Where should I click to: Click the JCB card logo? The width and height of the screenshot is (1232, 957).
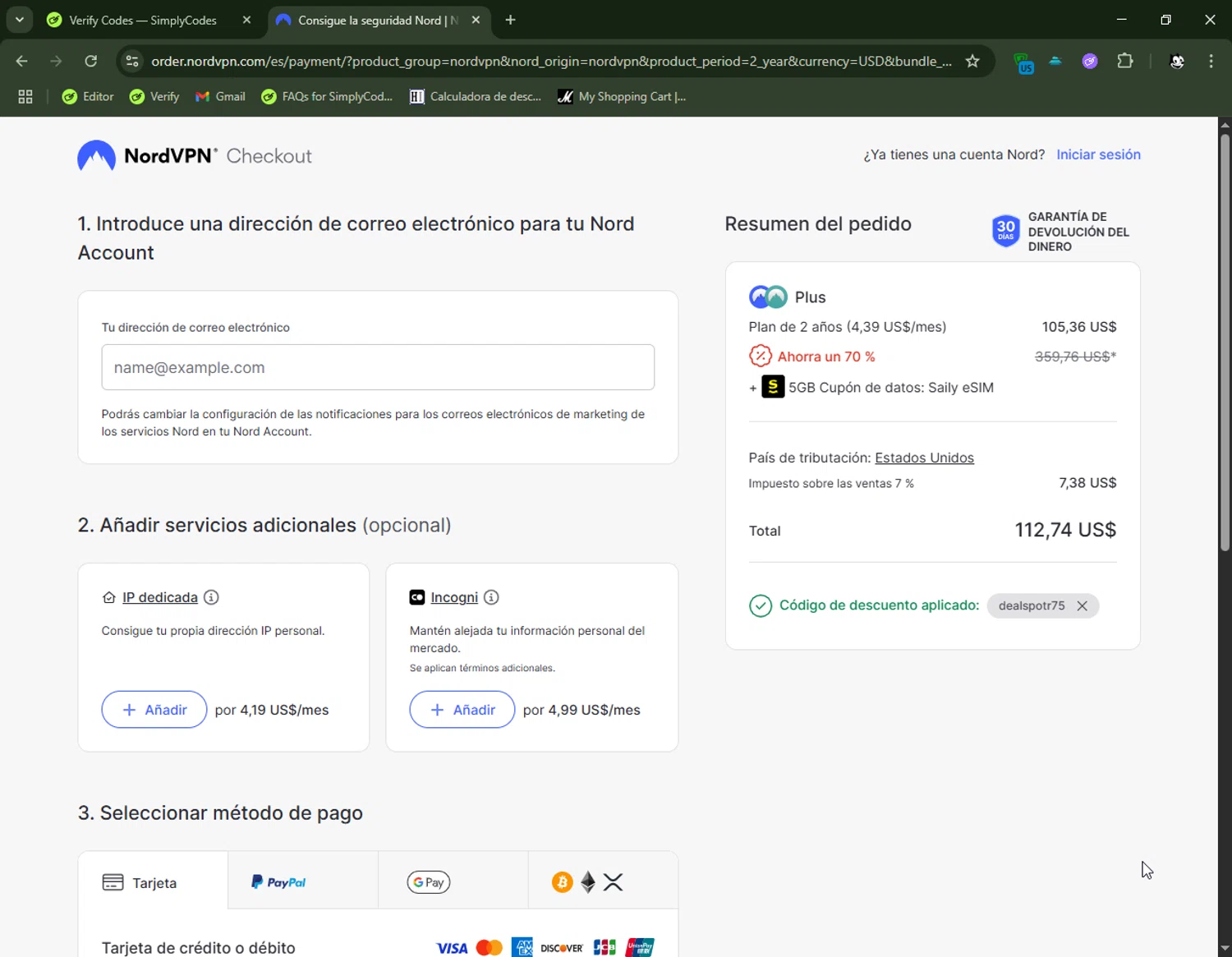[x=605, y=947]
